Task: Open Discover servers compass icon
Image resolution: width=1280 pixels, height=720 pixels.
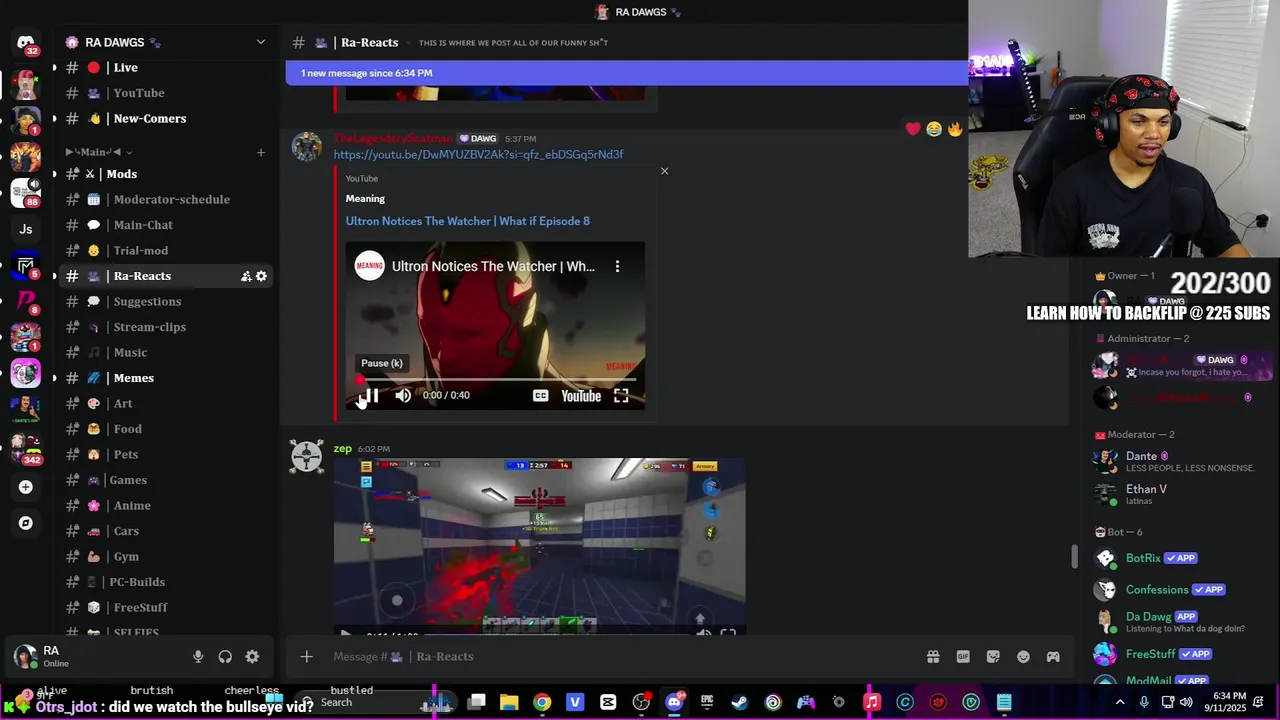Action: 25,523
